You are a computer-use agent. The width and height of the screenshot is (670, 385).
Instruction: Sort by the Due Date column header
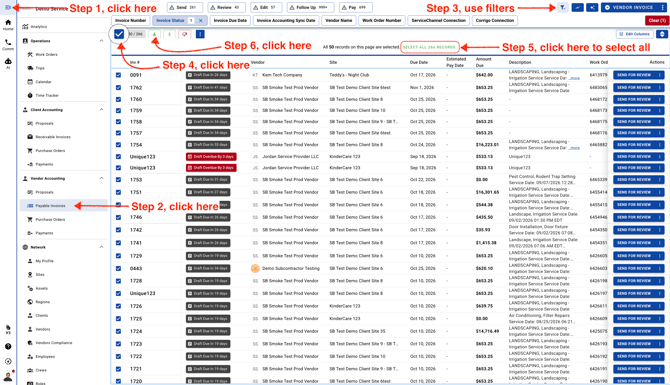pyautogui.click(x=418, y=62)
